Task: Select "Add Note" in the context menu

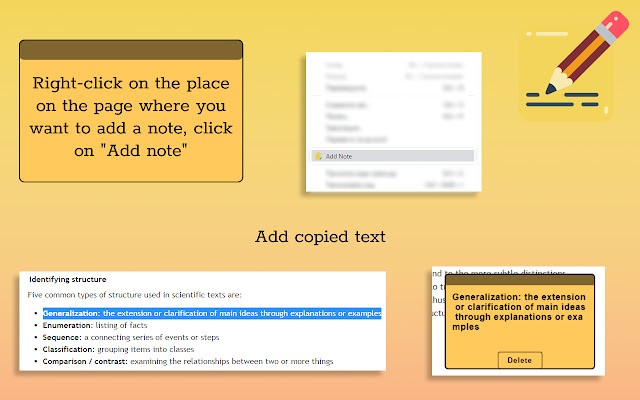Action: point(340,157)
